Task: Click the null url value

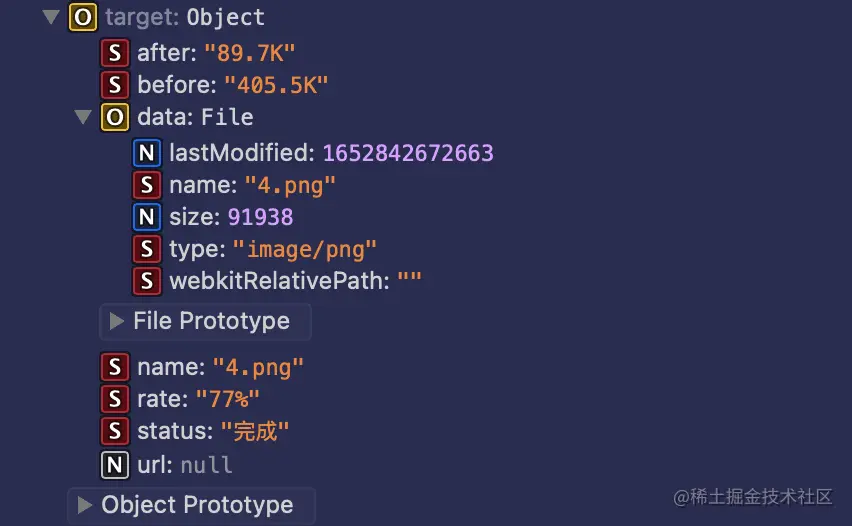Action: (x=206, y=465)
